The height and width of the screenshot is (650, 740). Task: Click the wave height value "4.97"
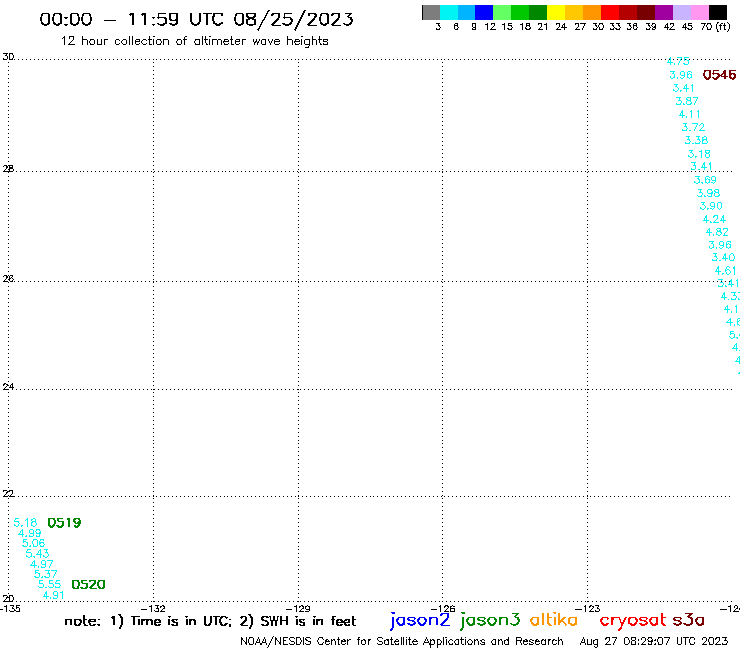42,564
